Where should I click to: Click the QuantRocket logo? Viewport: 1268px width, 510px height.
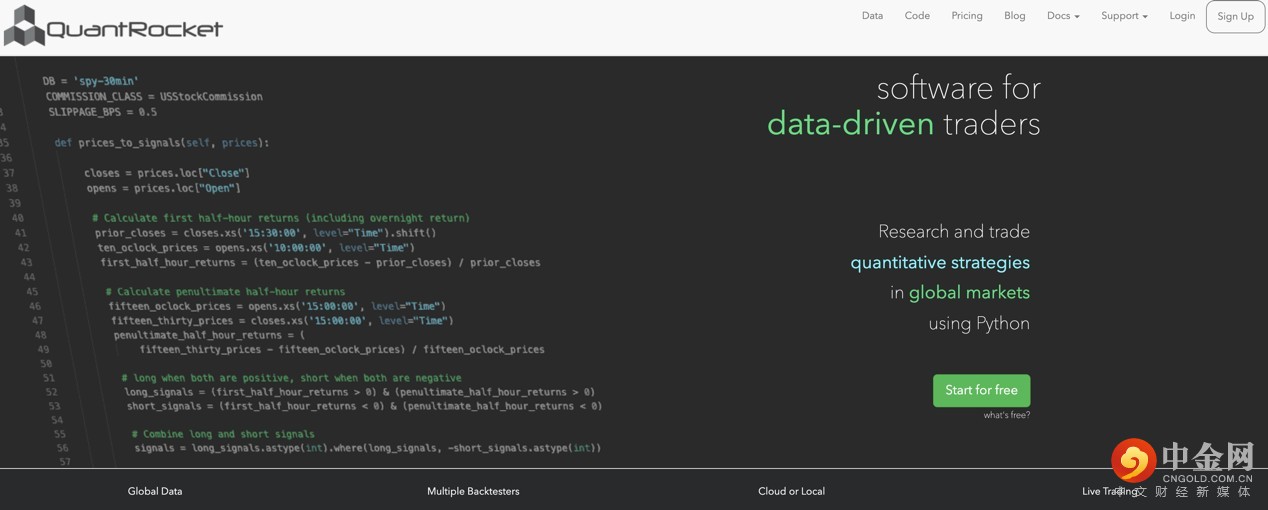click(x=113, y=26)
